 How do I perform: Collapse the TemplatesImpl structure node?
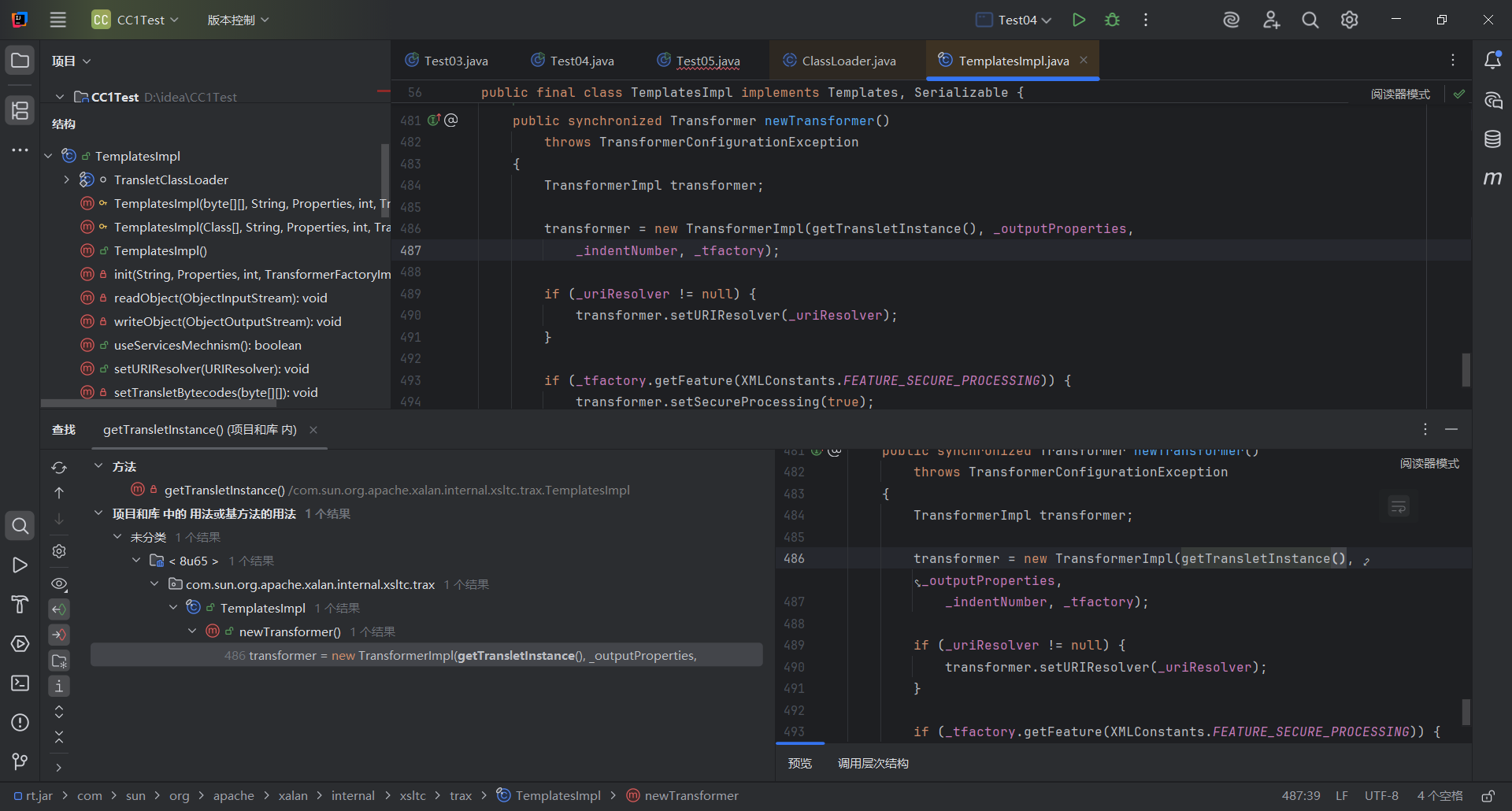pos(48,156)
